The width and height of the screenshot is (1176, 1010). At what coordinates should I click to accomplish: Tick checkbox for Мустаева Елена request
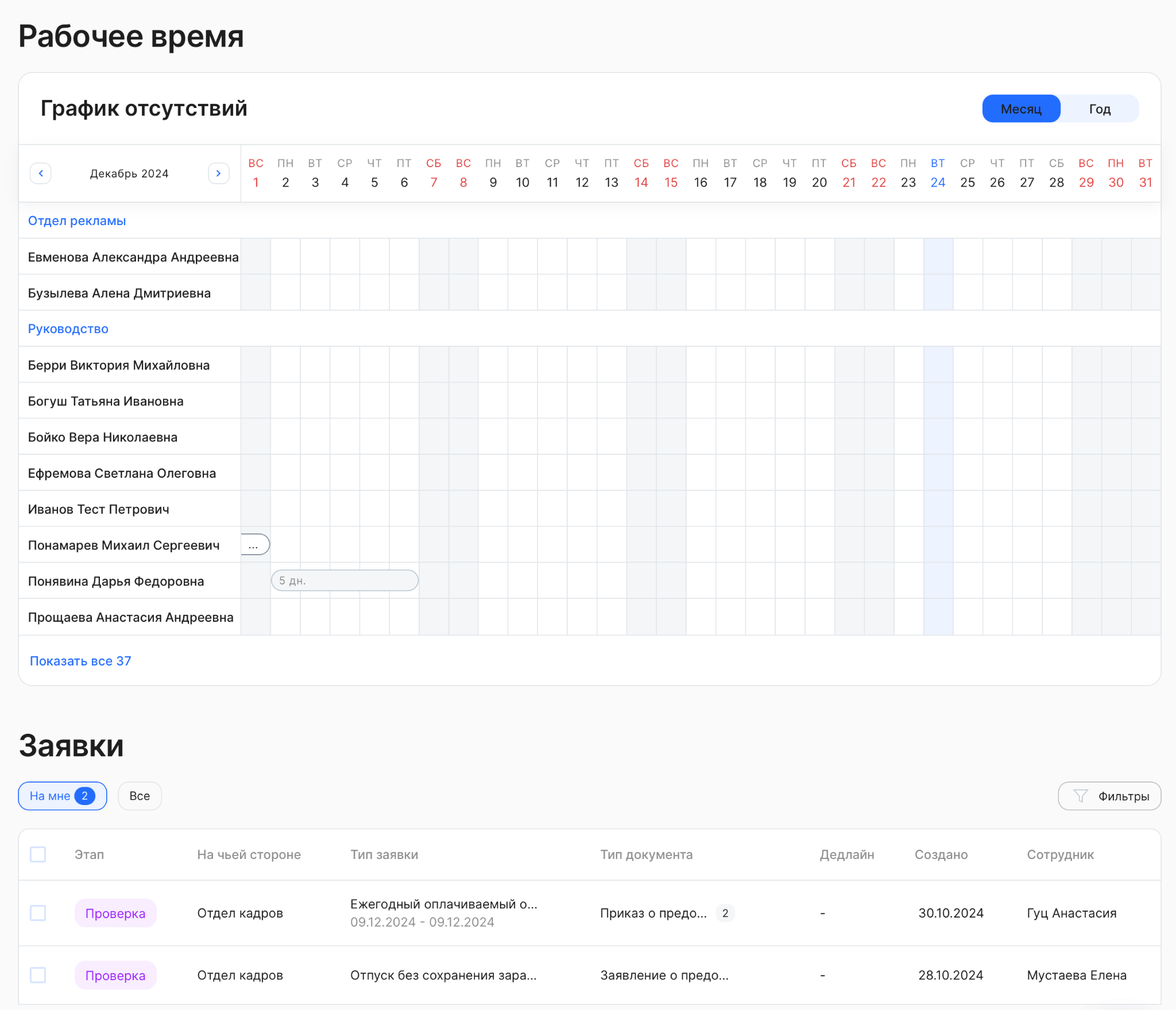point(38,975)
